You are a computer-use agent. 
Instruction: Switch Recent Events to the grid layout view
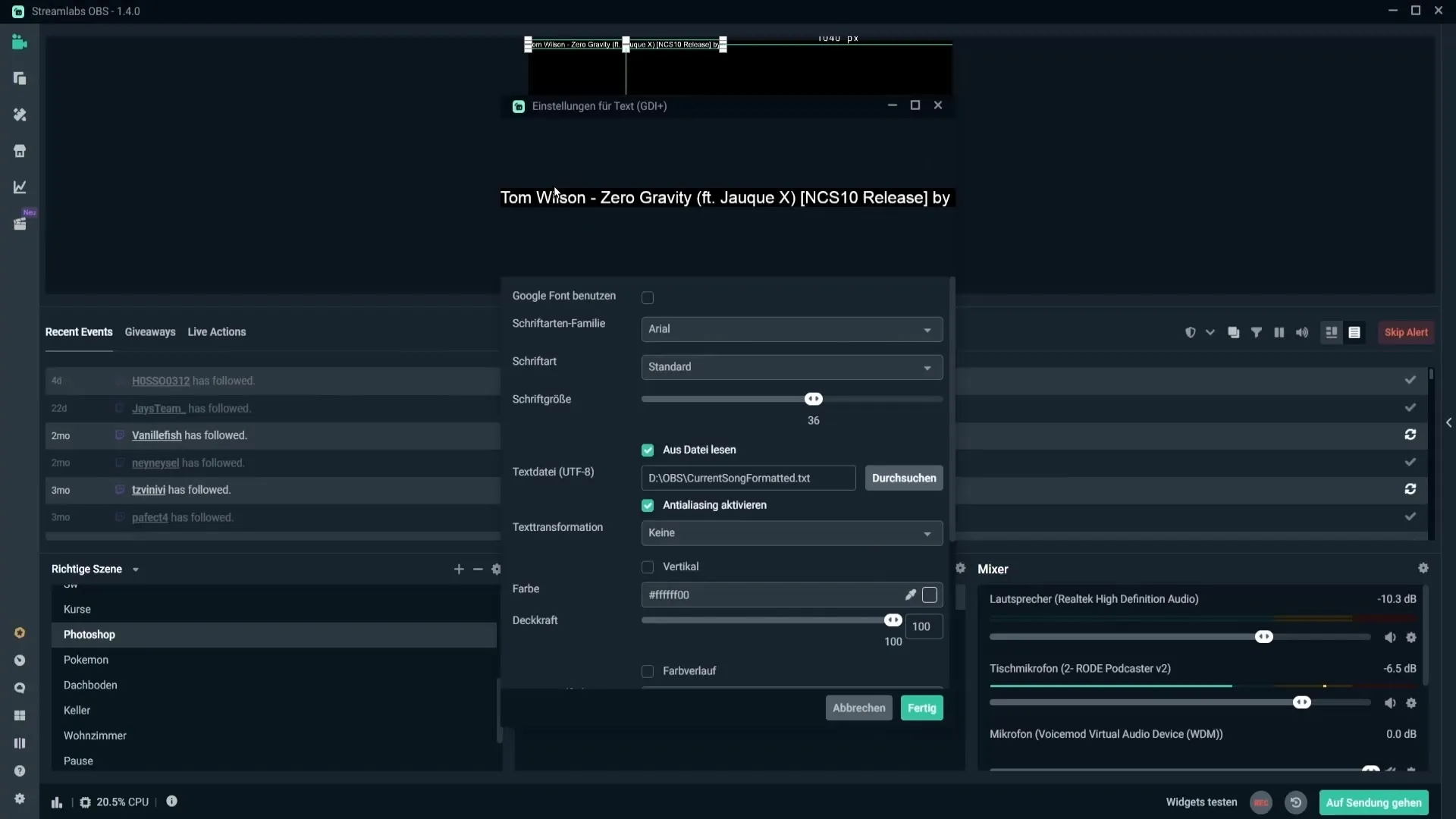[1332, 333]
